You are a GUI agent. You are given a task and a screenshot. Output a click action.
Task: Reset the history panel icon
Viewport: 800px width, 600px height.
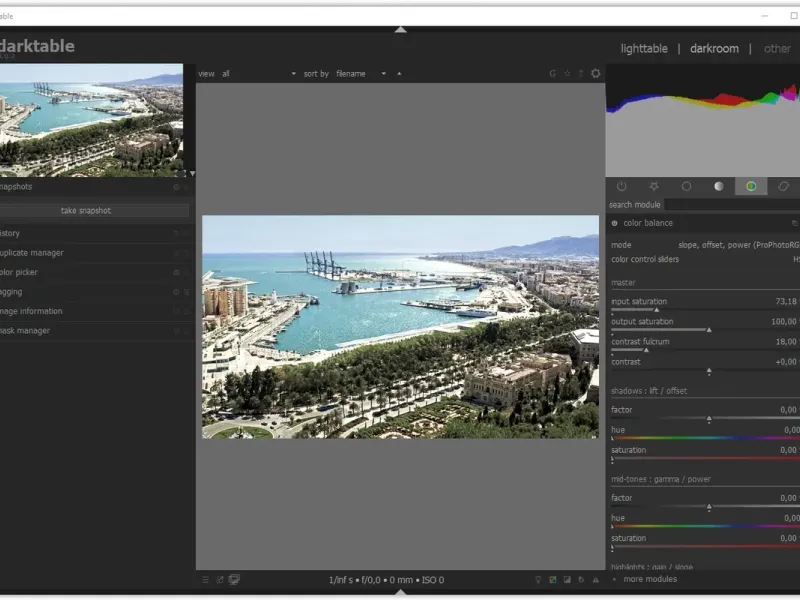pos(176,233)
